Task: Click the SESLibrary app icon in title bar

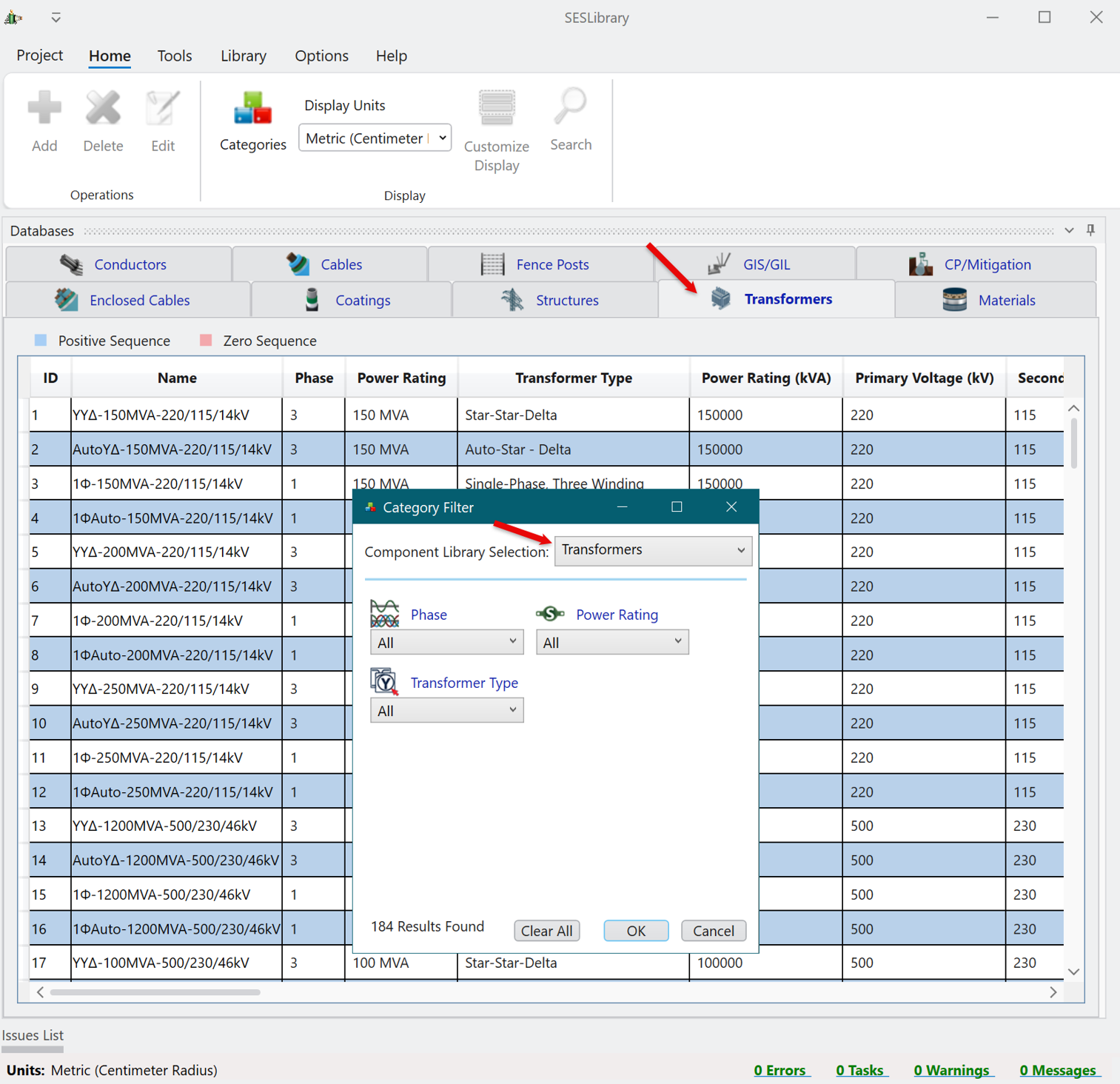Action: point(13,17)
